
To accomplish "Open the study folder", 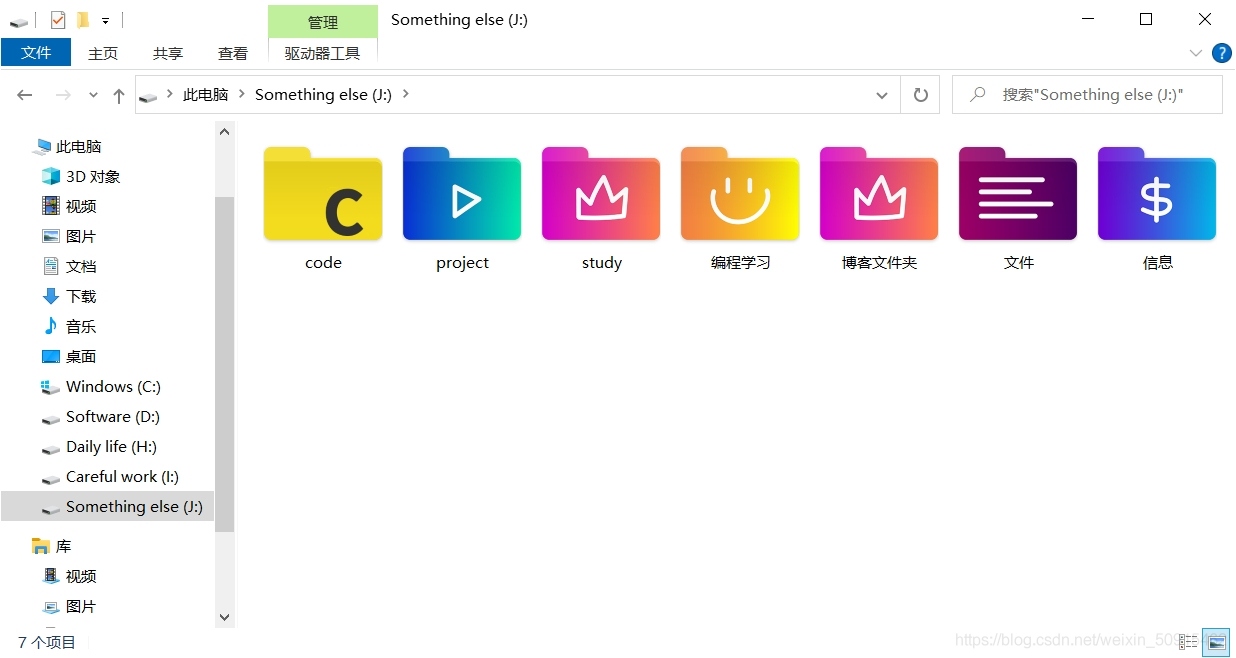I will pos(601,195).
